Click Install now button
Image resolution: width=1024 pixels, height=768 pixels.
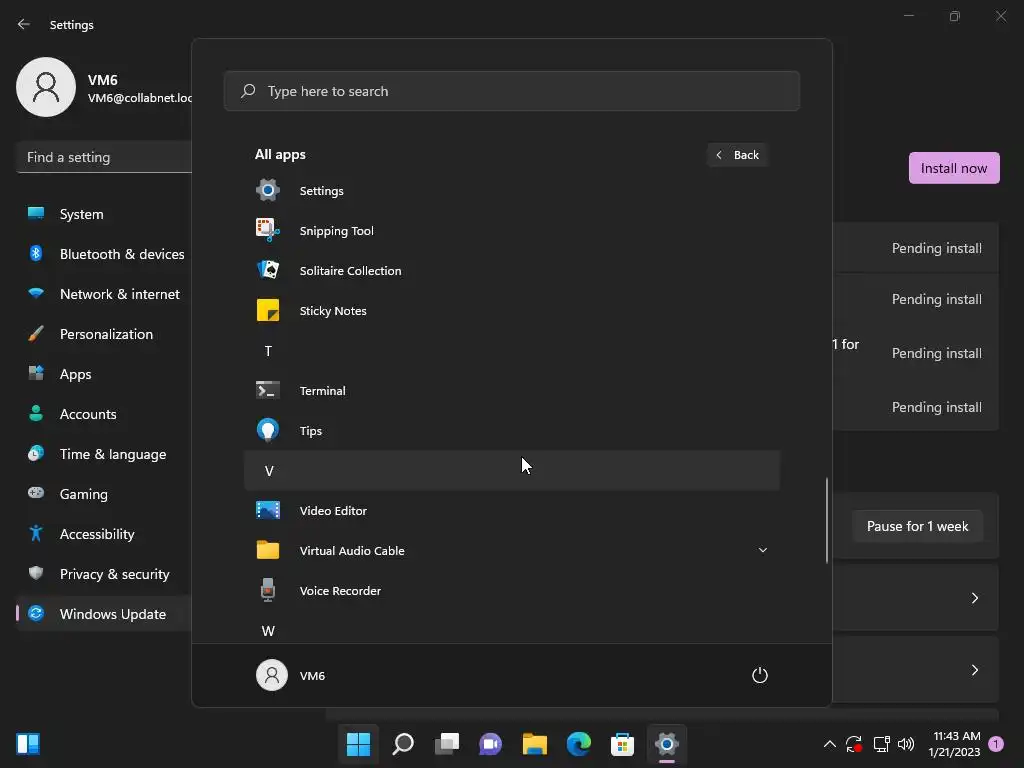(x=953, y=168)
